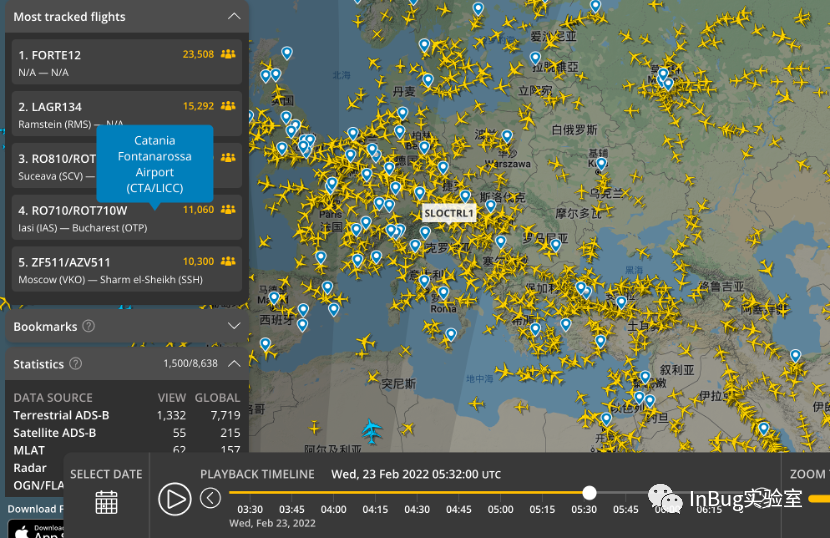830x538 pixels.
Task: Jump to 04:30 on playback timeline
Action: [x=417, y=509]
